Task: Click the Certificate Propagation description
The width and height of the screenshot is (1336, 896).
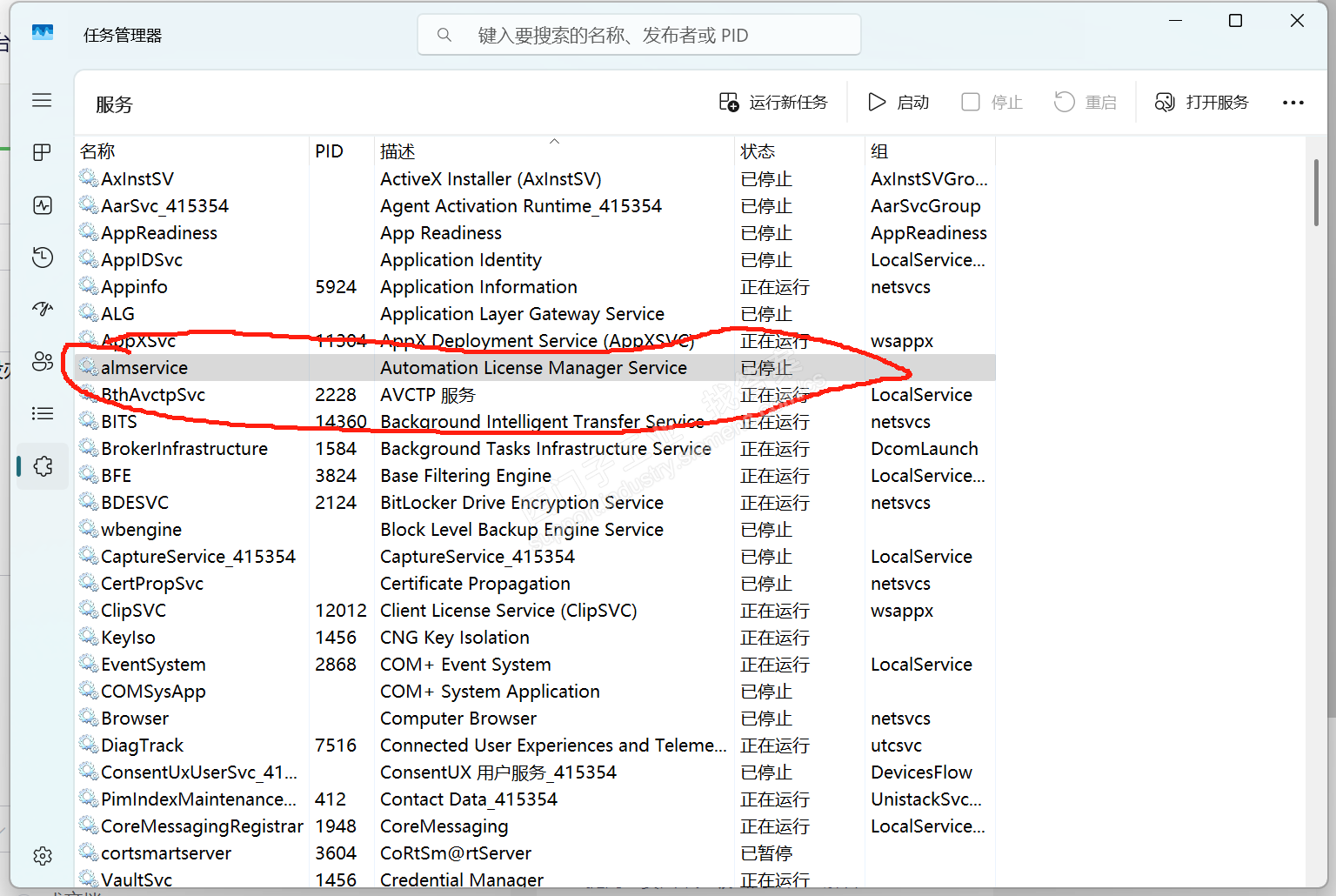Action: click(x=475, y=584)
